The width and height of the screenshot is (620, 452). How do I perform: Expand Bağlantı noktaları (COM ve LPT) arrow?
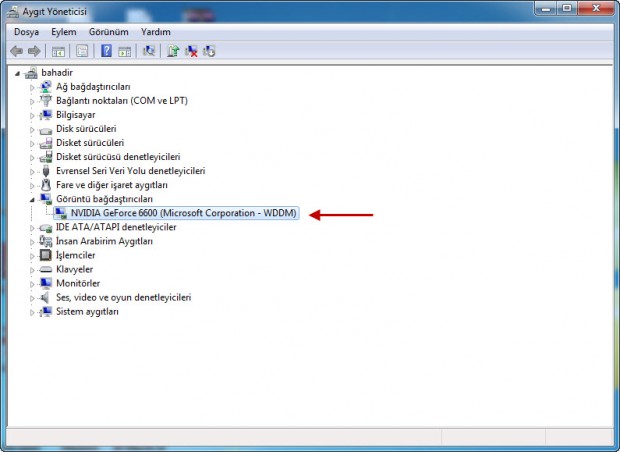coord(32,101)
